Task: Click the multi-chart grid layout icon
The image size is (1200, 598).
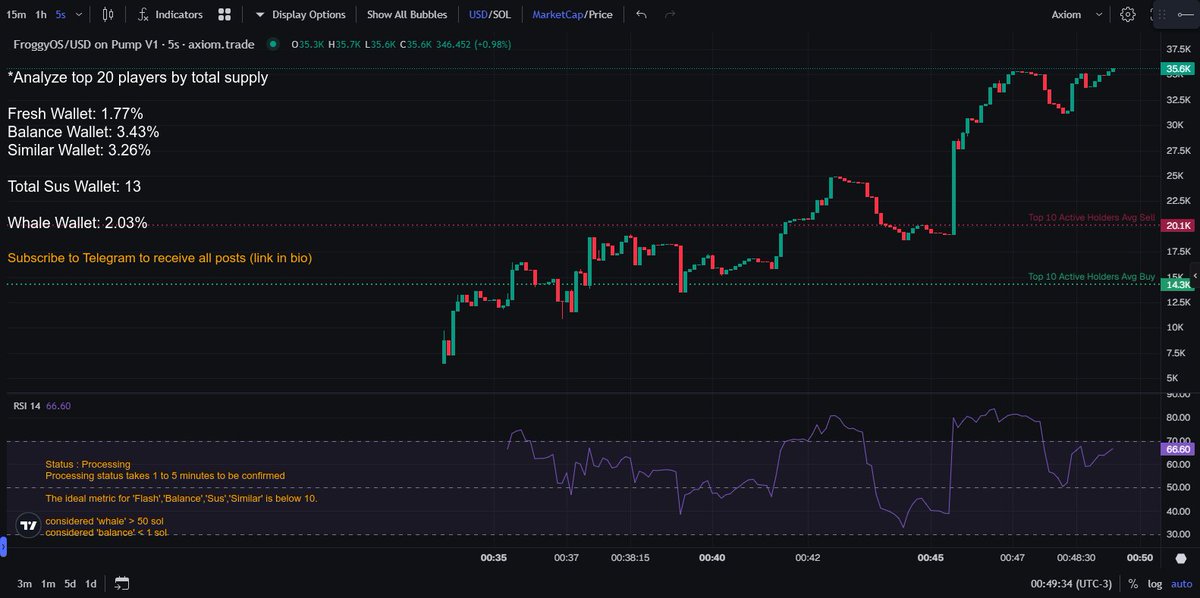Action: (x=222, y=14)
